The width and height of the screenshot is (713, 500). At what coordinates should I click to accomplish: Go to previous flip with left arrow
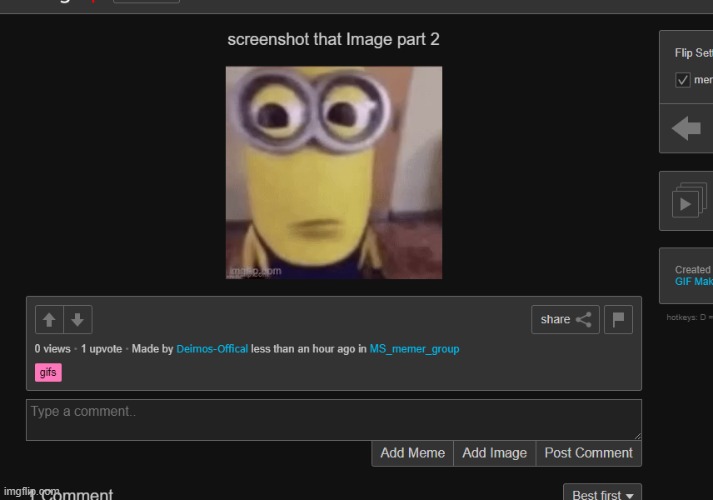[x=686, y=128]
